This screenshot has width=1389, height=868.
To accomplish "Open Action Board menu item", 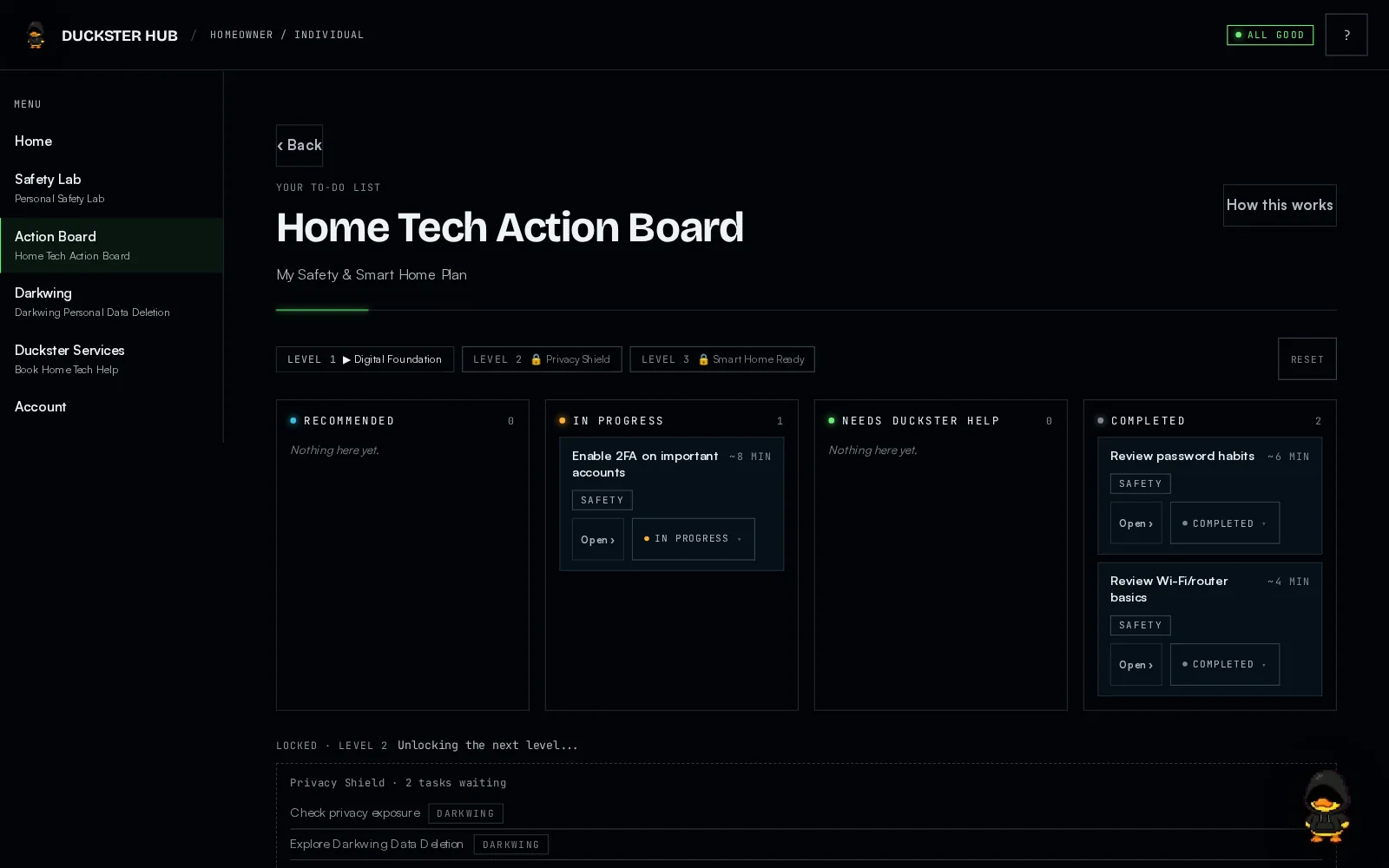I will [x=111, y=245].
